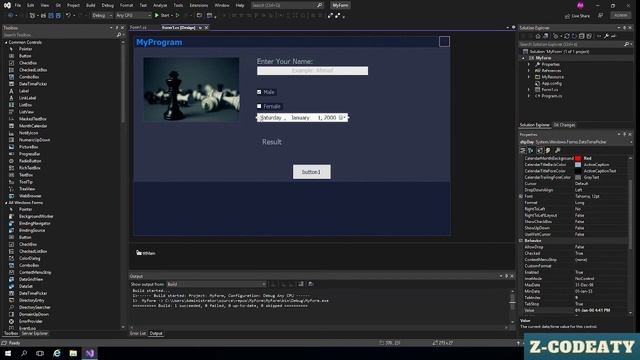Select the RadioButton control in the Toolbox
This screenshot has height=360, width=640.
click(30, 161)
